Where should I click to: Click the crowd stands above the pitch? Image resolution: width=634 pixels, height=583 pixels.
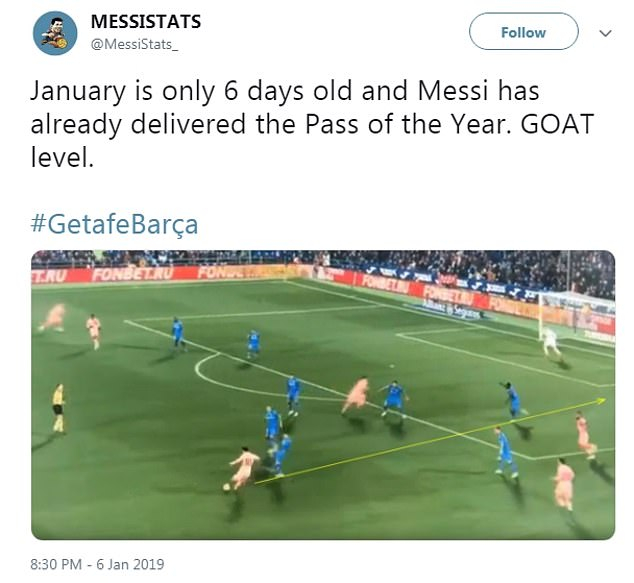[323, 259]
